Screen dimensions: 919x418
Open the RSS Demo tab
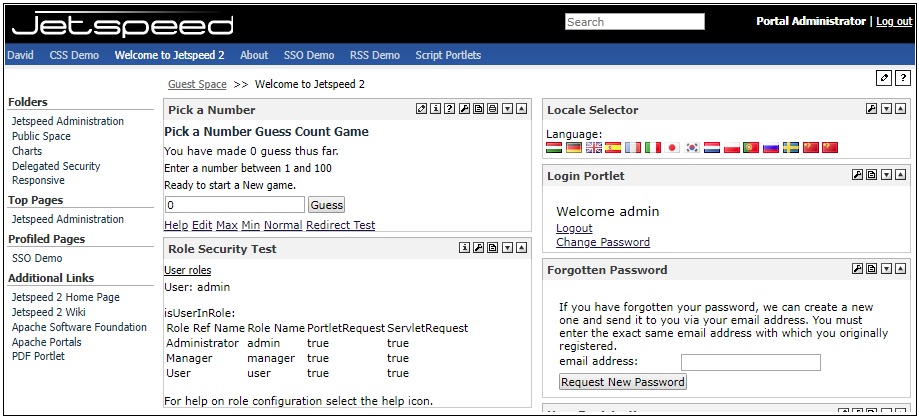pyautogui.click(x=375, y=55)
